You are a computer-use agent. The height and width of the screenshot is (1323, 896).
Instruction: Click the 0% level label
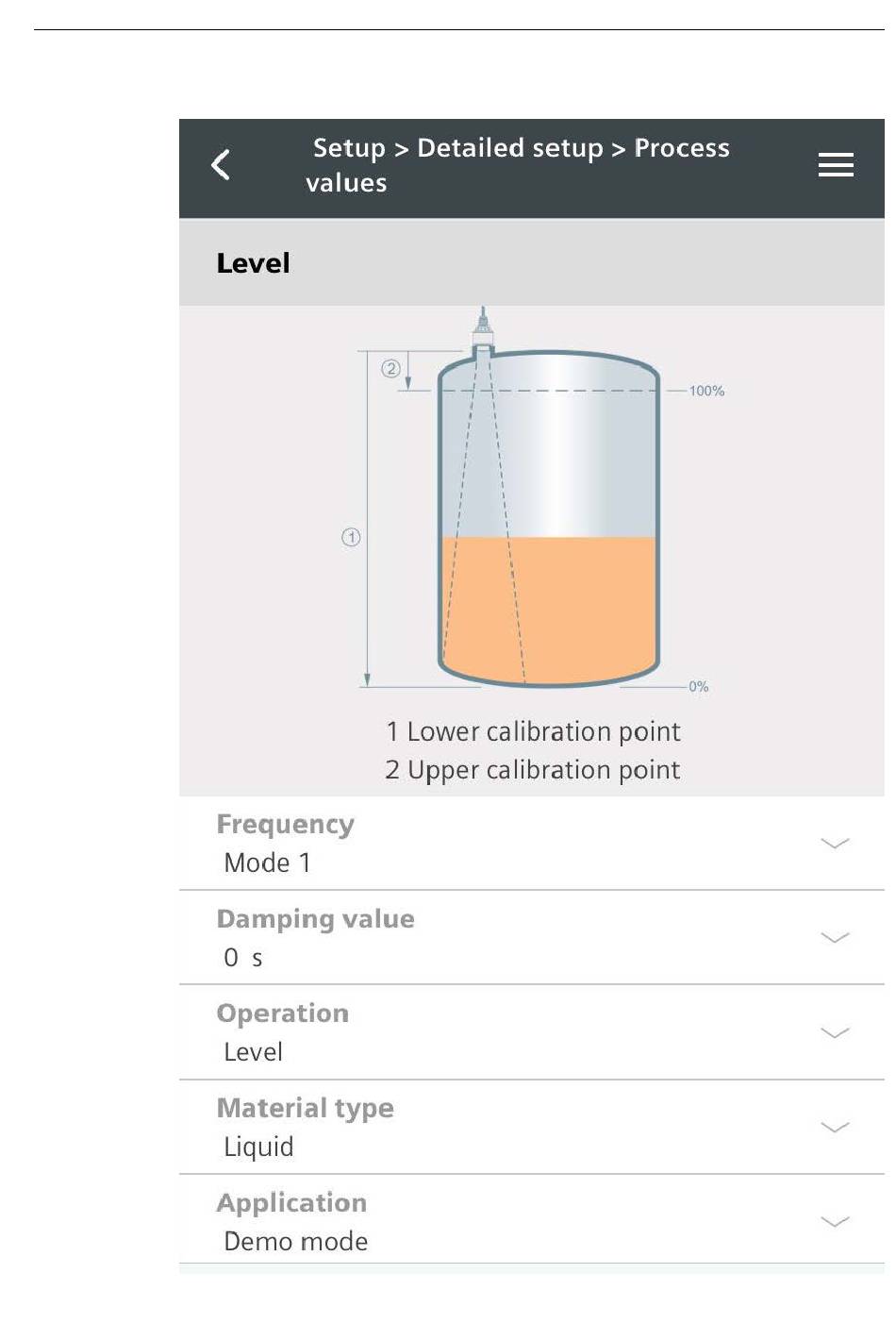pos(698,687)
